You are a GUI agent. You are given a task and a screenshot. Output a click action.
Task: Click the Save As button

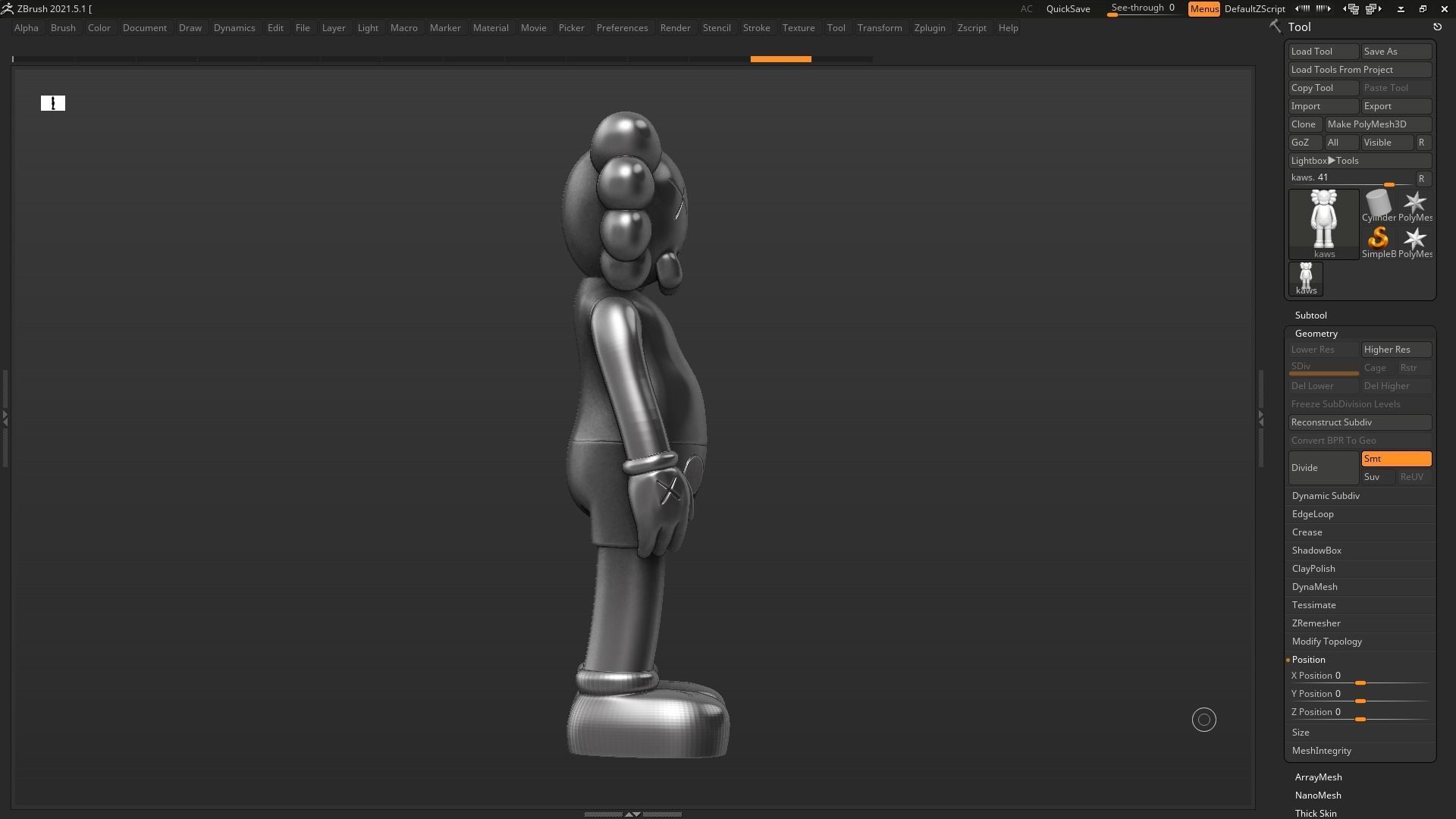1396,52
